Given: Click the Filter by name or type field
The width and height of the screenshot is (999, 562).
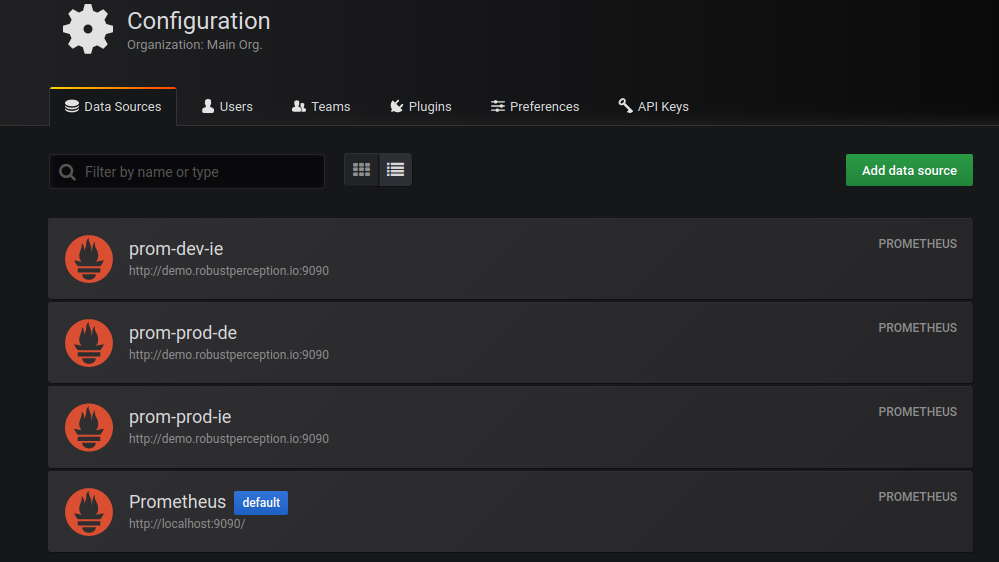Looking at the screenshot, I should [187, 171].
